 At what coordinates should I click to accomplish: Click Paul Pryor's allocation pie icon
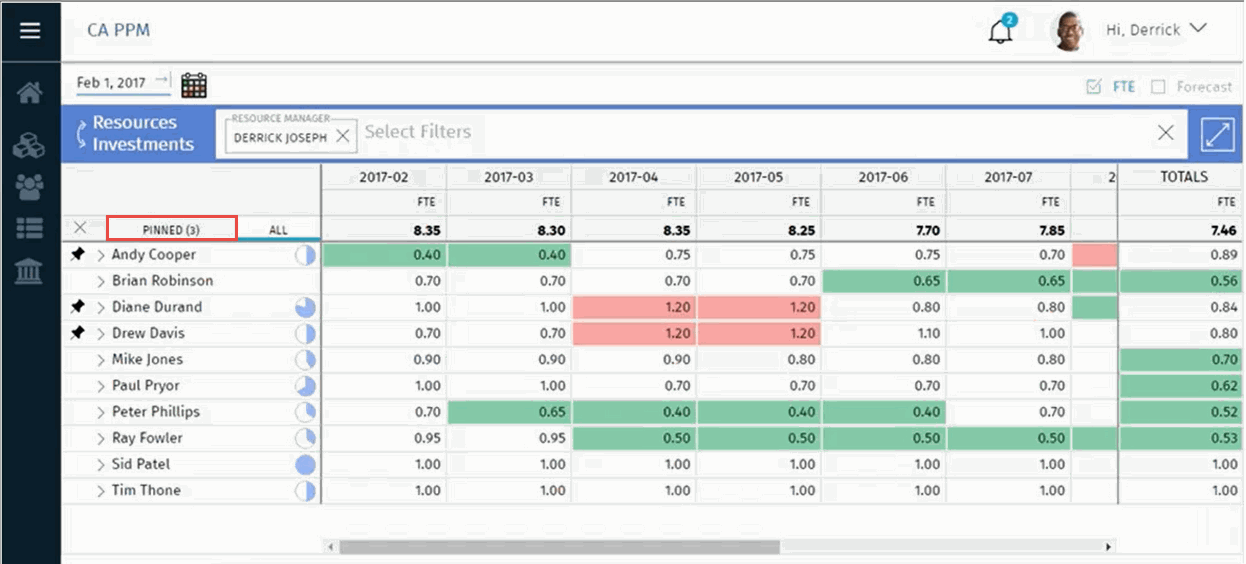305,386
